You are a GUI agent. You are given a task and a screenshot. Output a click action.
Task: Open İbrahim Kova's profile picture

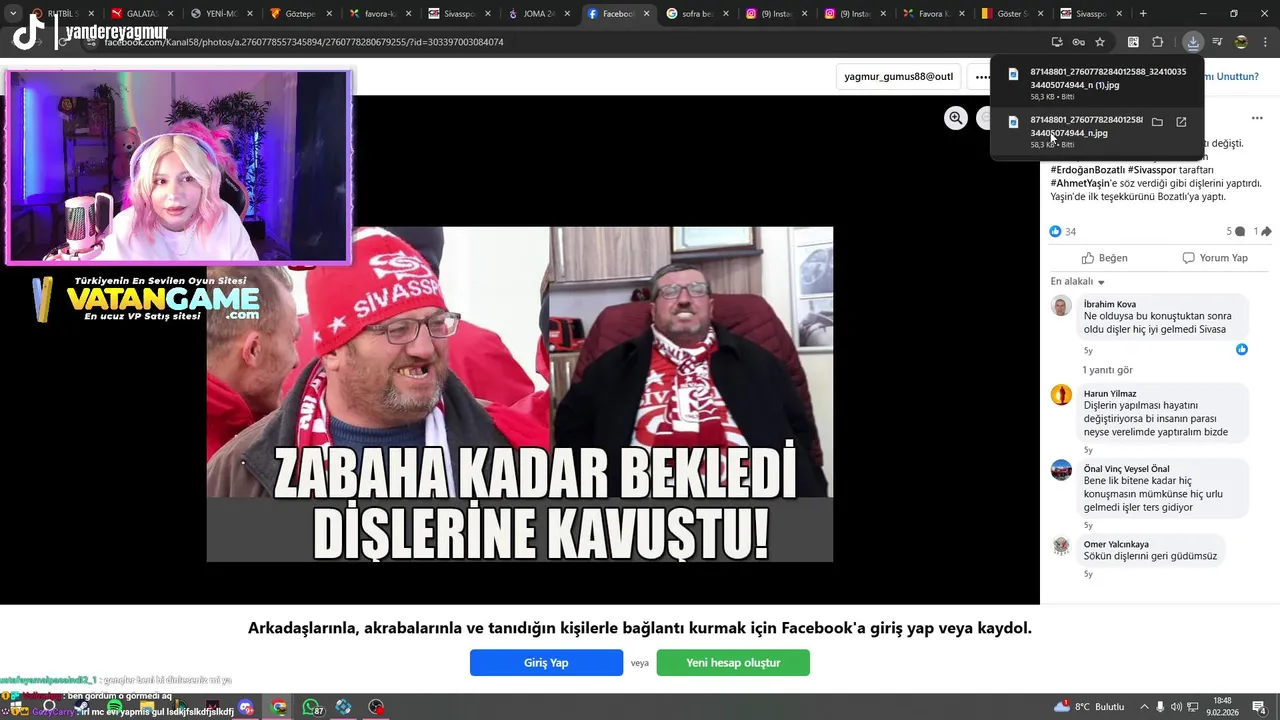coord(1061,306)
